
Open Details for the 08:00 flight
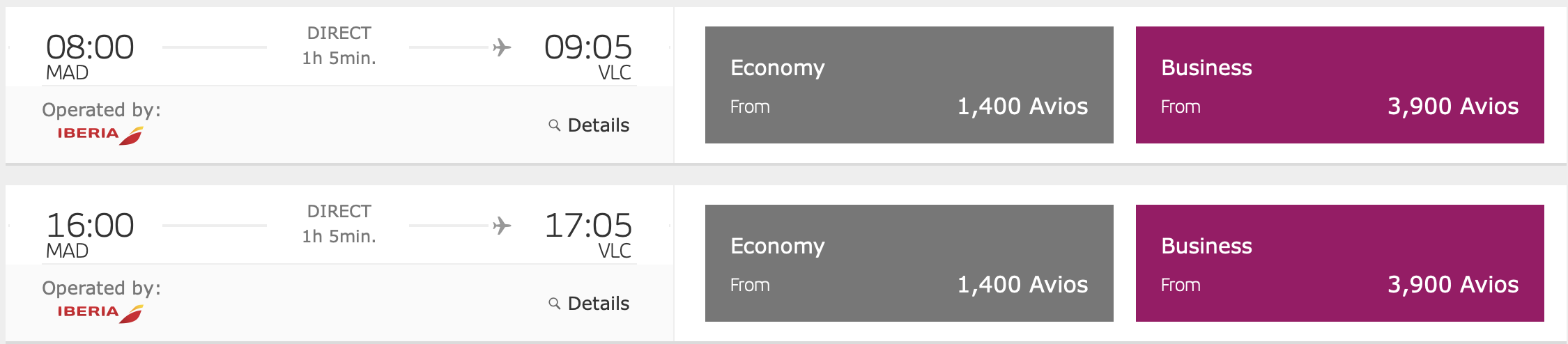click(598, 125)
